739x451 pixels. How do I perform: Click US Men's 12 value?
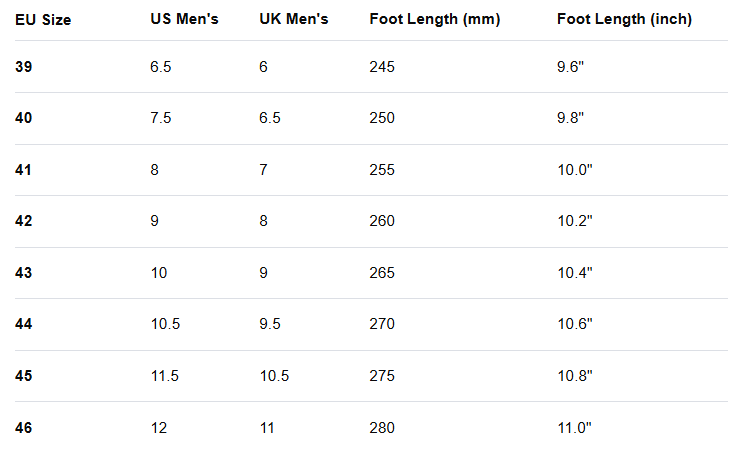159,428
